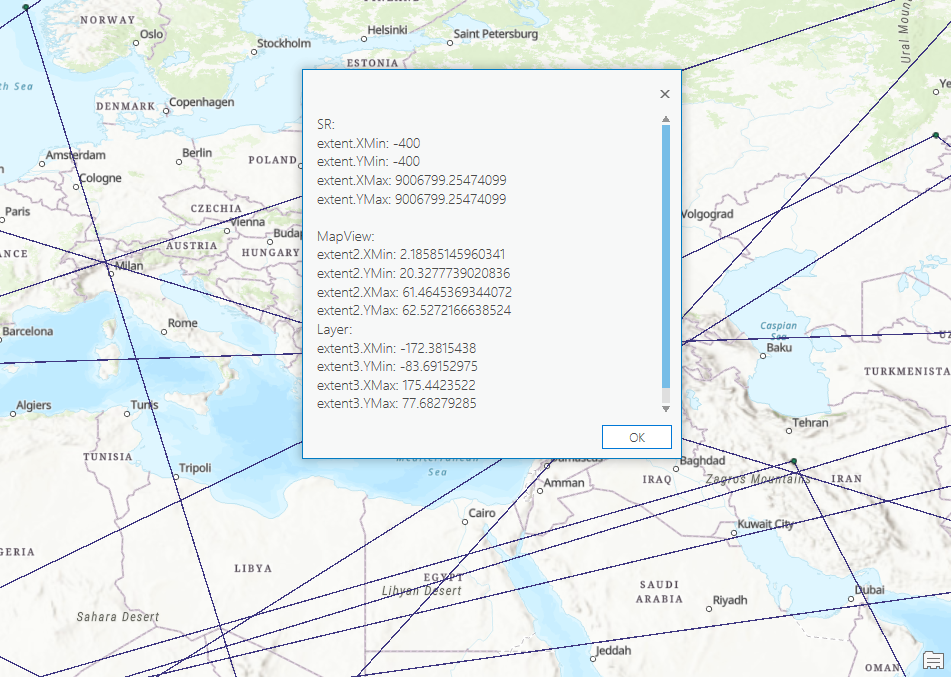Select 'extent2.YMin: 20.3277739020836' line

click(x=413, y=273)
